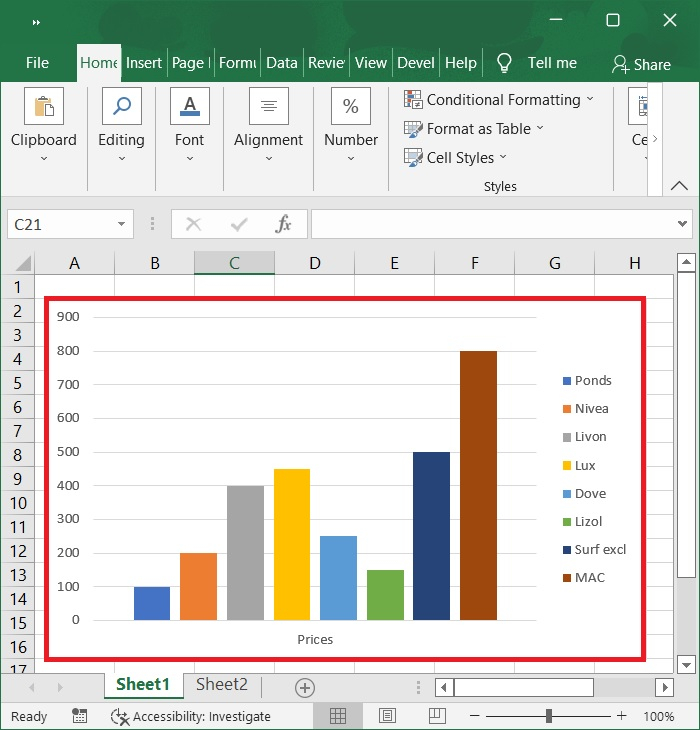Open the Alignment group
Image resolution: width=700 pixels, height=730 pixels.
269,125
